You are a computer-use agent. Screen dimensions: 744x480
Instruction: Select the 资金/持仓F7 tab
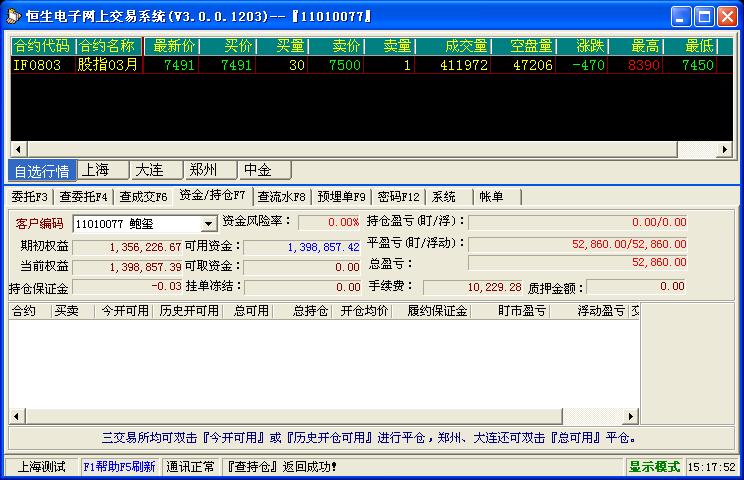click(213, 195)
